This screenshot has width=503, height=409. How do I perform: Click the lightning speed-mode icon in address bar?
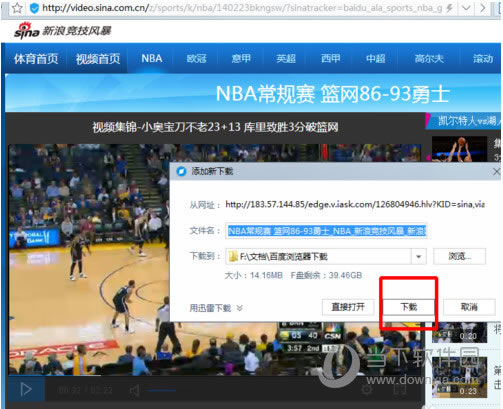[449, 8]
